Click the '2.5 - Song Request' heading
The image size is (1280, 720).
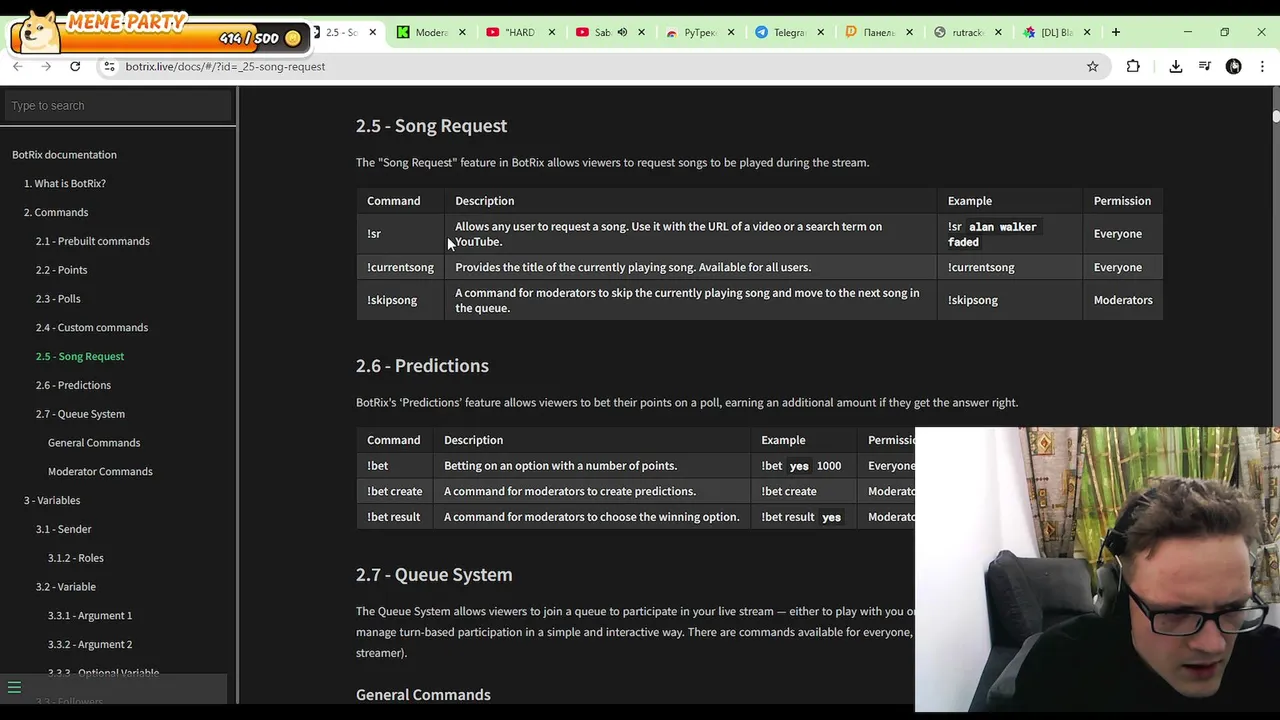point(431,126)
